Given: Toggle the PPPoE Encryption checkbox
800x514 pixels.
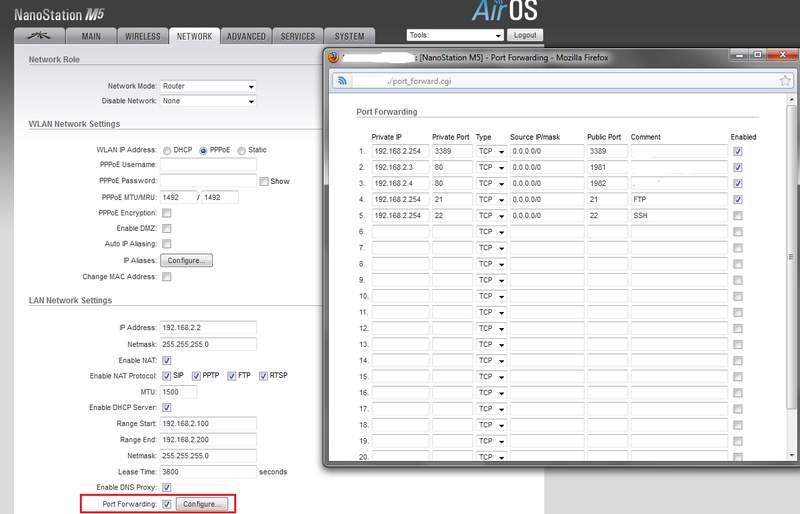Looking at the screenshot, I should pos(167,213).
